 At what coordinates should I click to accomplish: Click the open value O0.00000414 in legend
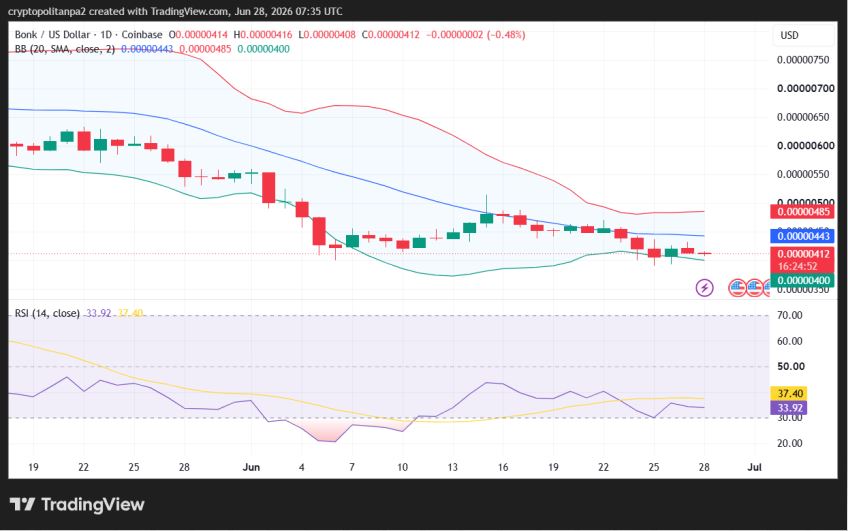pyautogui.click(x=198, y=35)
